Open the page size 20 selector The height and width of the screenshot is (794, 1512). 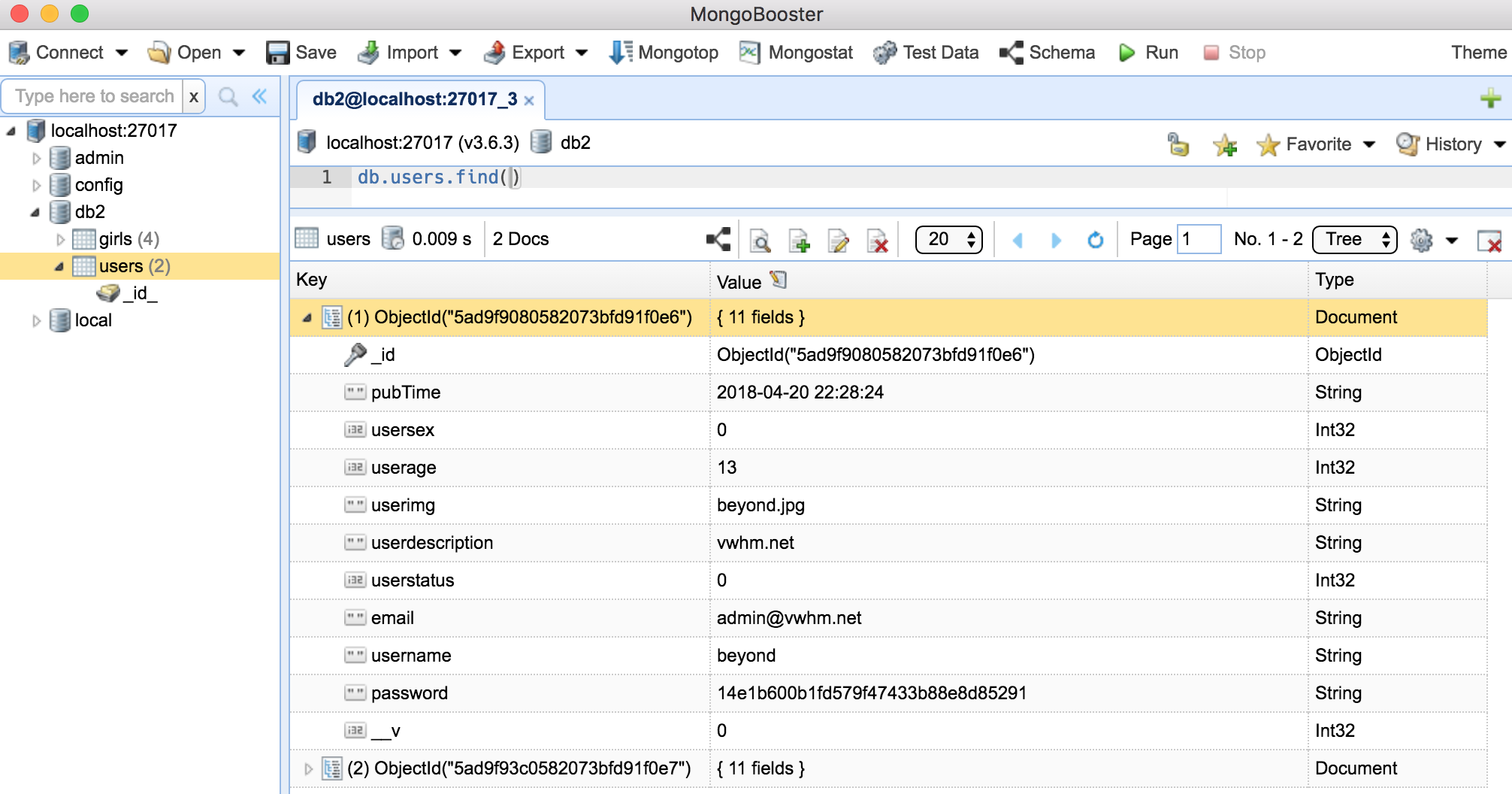pos(949,239)
